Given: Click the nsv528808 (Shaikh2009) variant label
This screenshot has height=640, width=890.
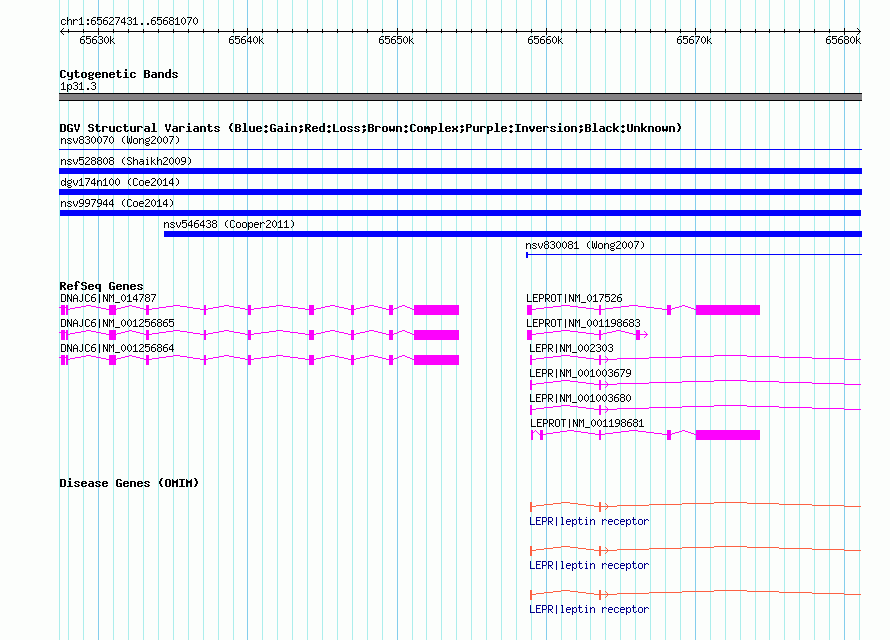Looking at the screenshot, I should pos(126,161).
